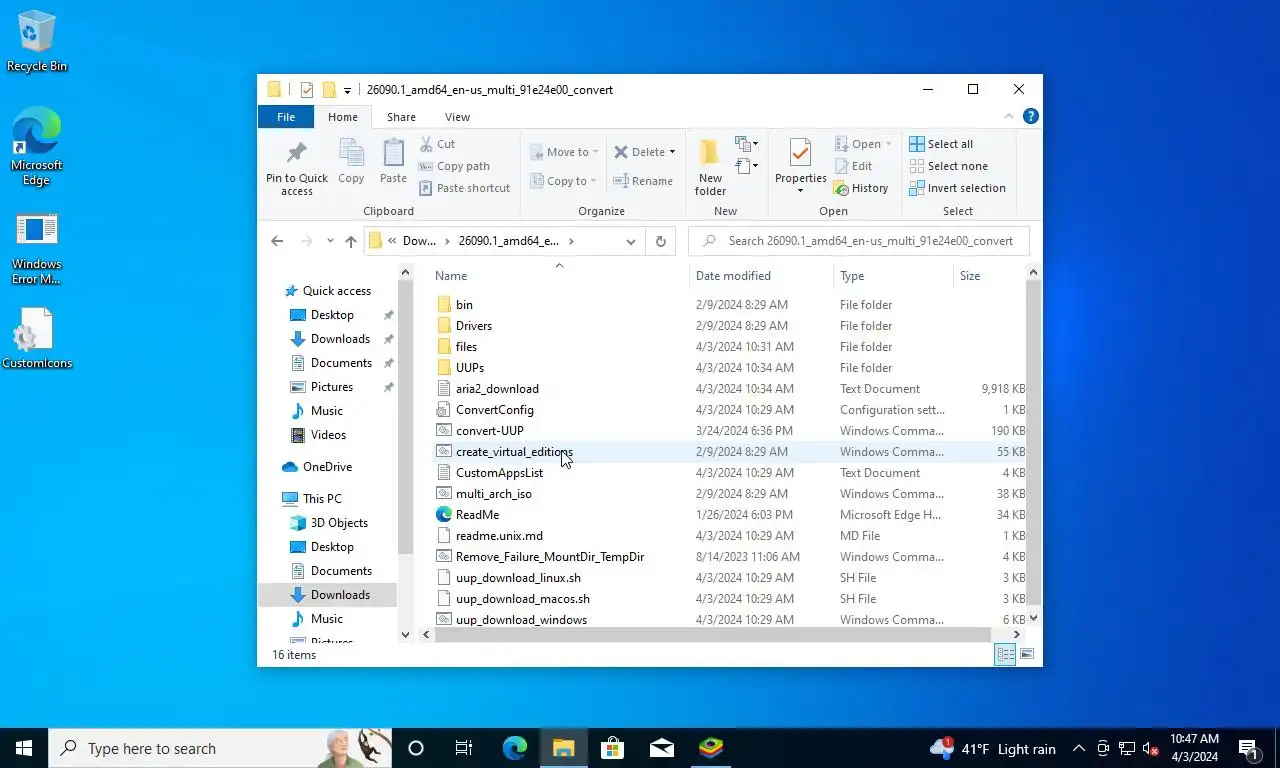Open the notification center icon

click(1249, 748)
